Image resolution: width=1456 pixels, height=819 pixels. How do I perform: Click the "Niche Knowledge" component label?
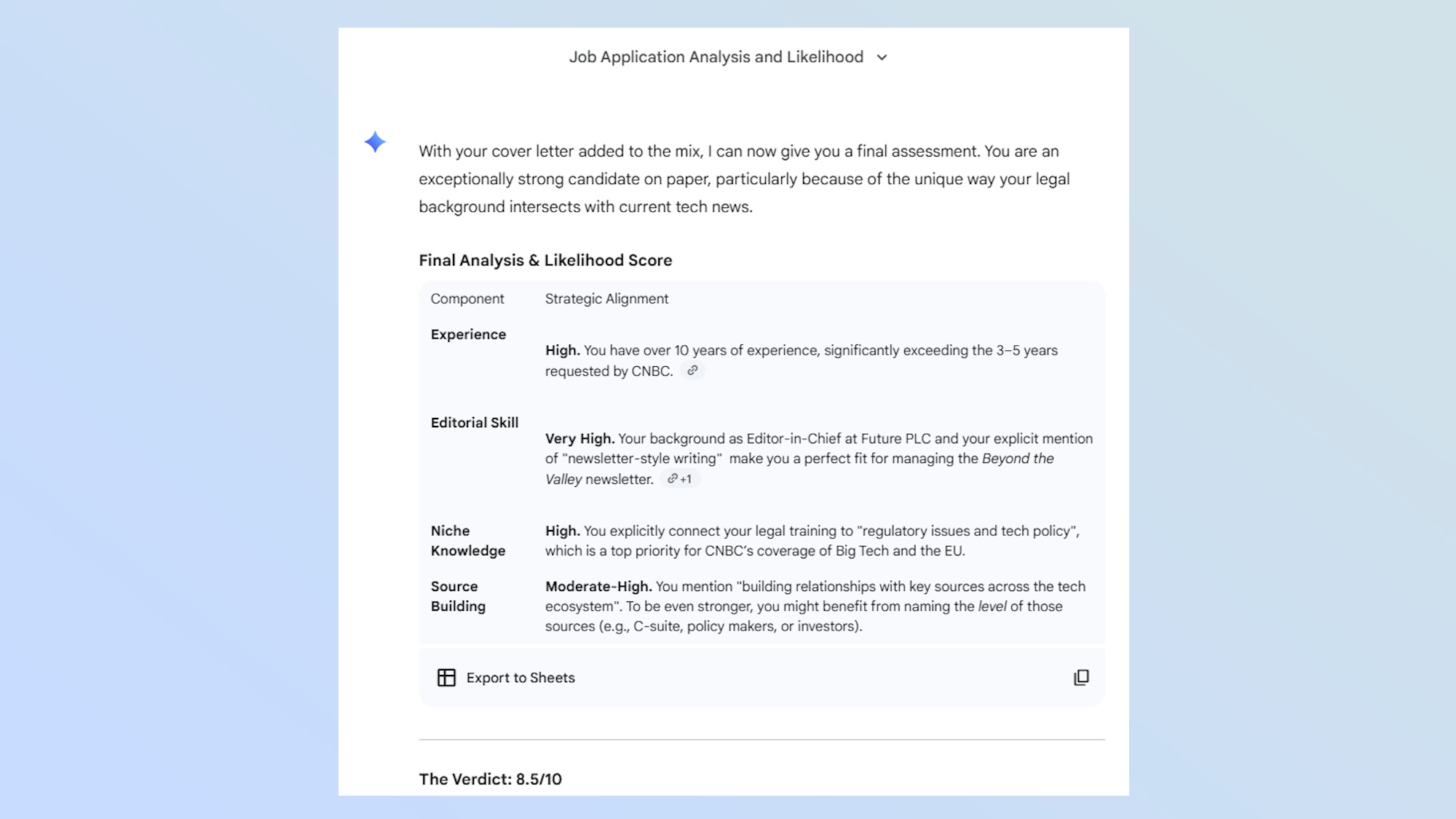click(x=468, y=540)
